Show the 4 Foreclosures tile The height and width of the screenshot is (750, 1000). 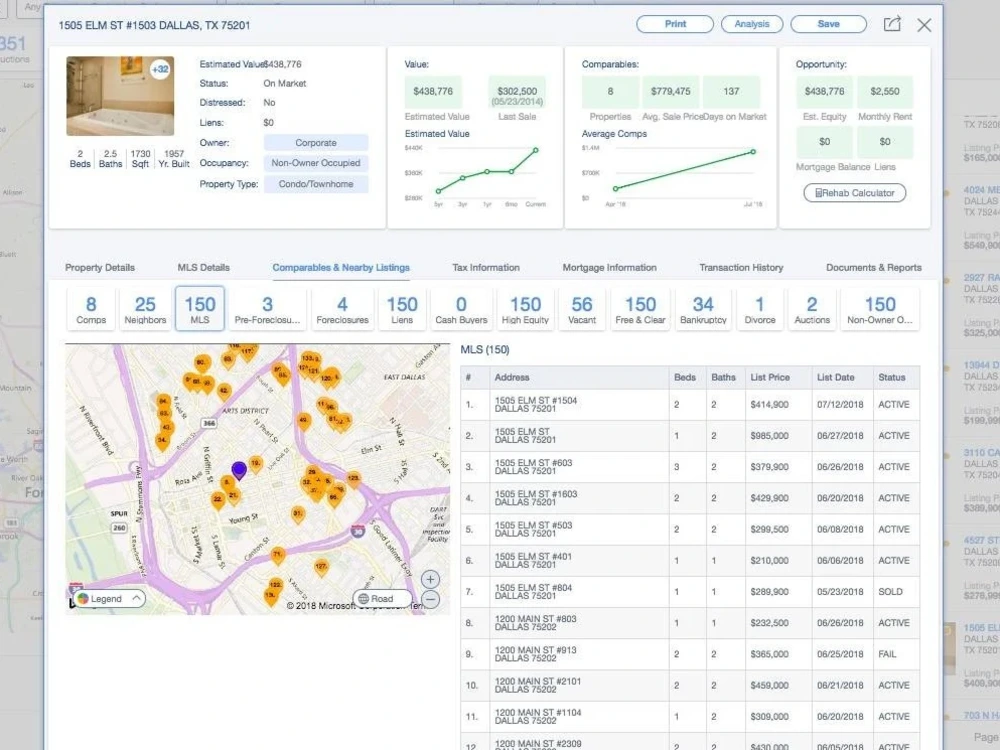tap(342, 309)
